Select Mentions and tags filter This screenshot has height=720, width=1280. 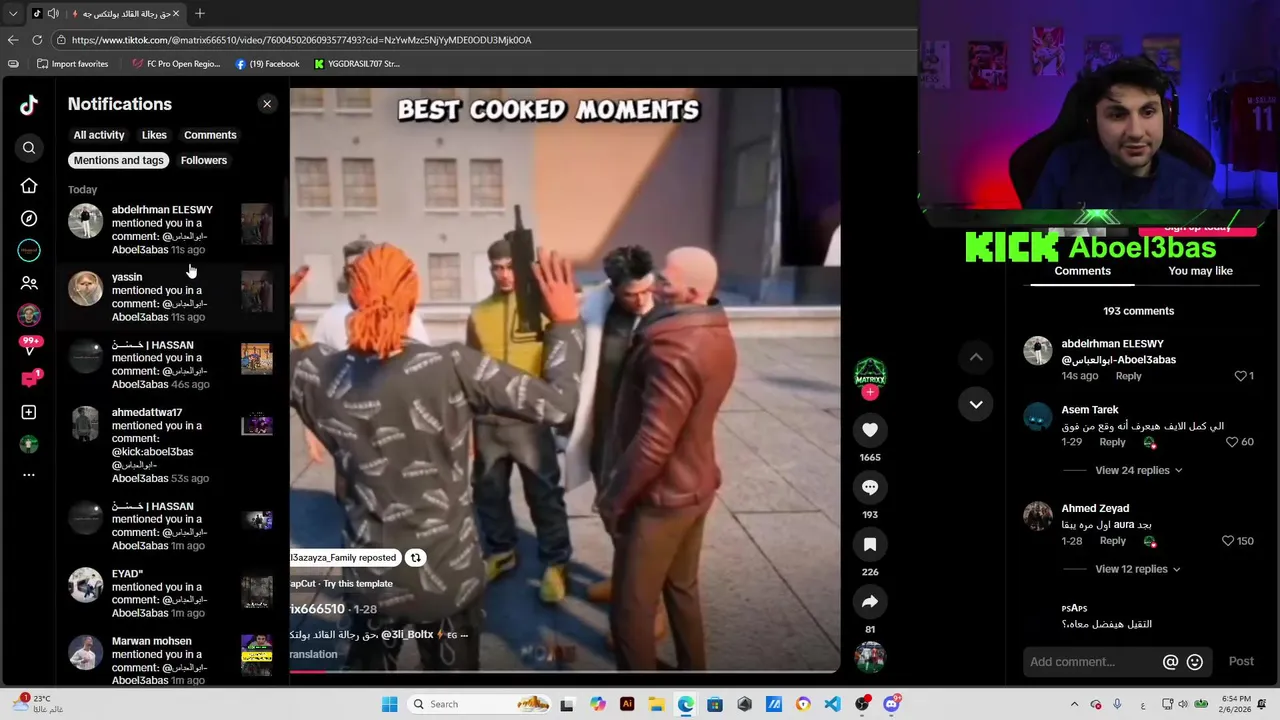click(118, 160)
